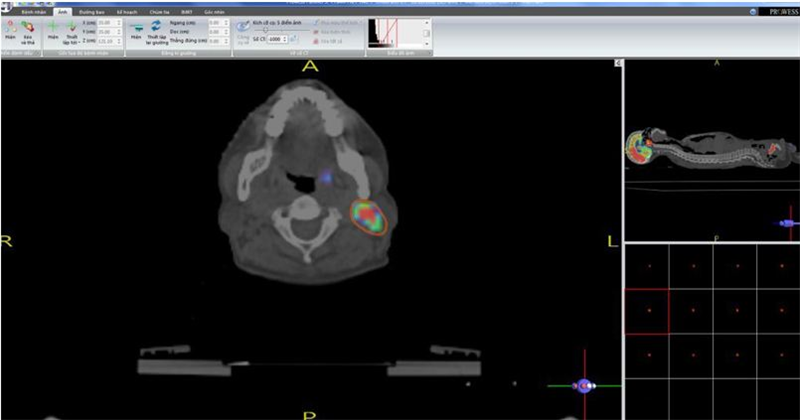The width and height of the screenshot is (800, 420).
Task: Click the Thiết lập lại giường refresh icon
Action: pyautogui.click(x=156, y=28)
